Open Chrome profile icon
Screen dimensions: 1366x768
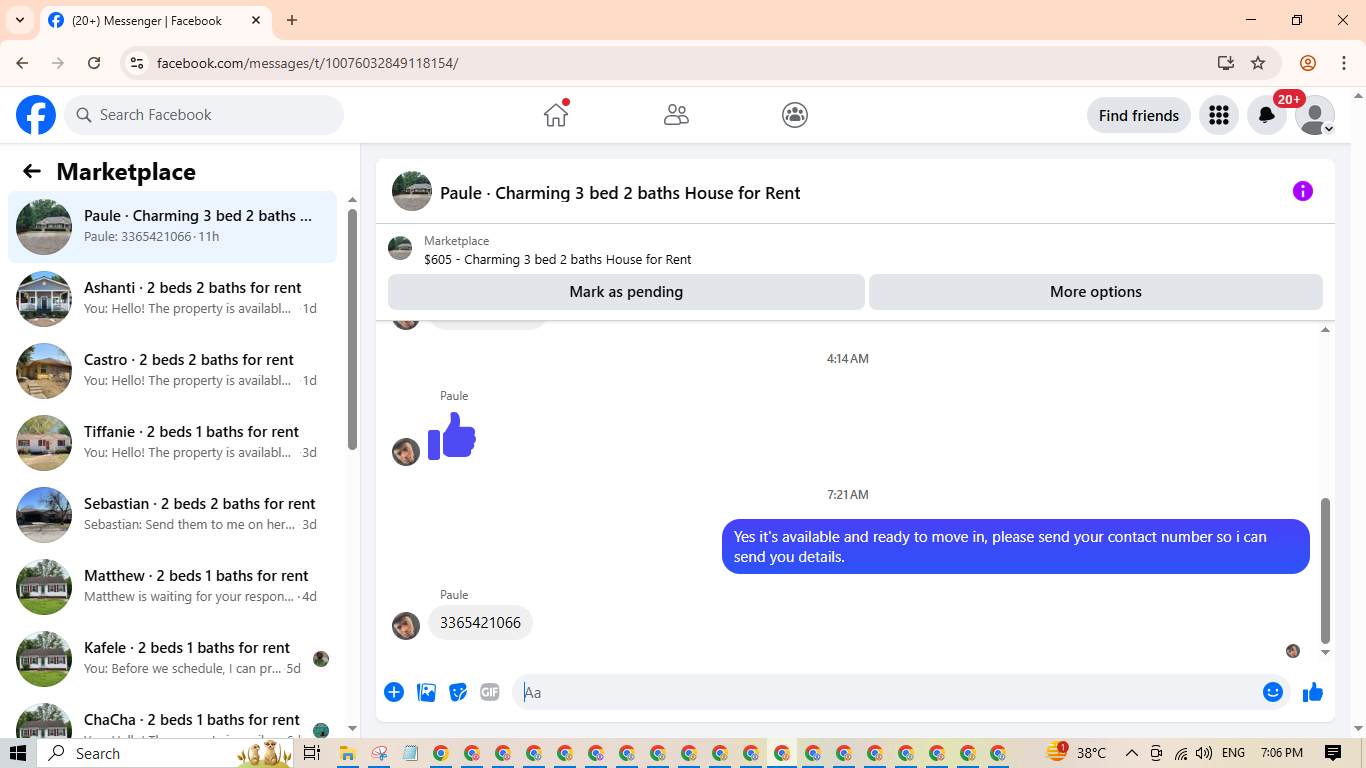1308,63
